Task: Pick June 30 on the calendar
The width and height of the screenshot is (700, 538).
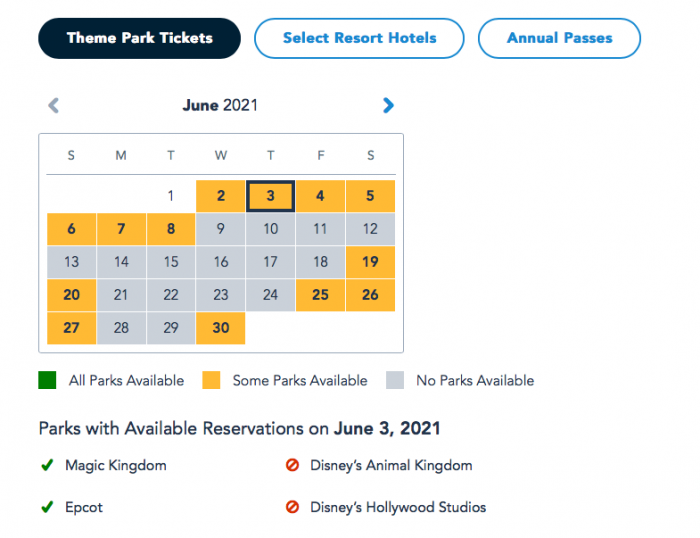Action: tap(221, 328)
